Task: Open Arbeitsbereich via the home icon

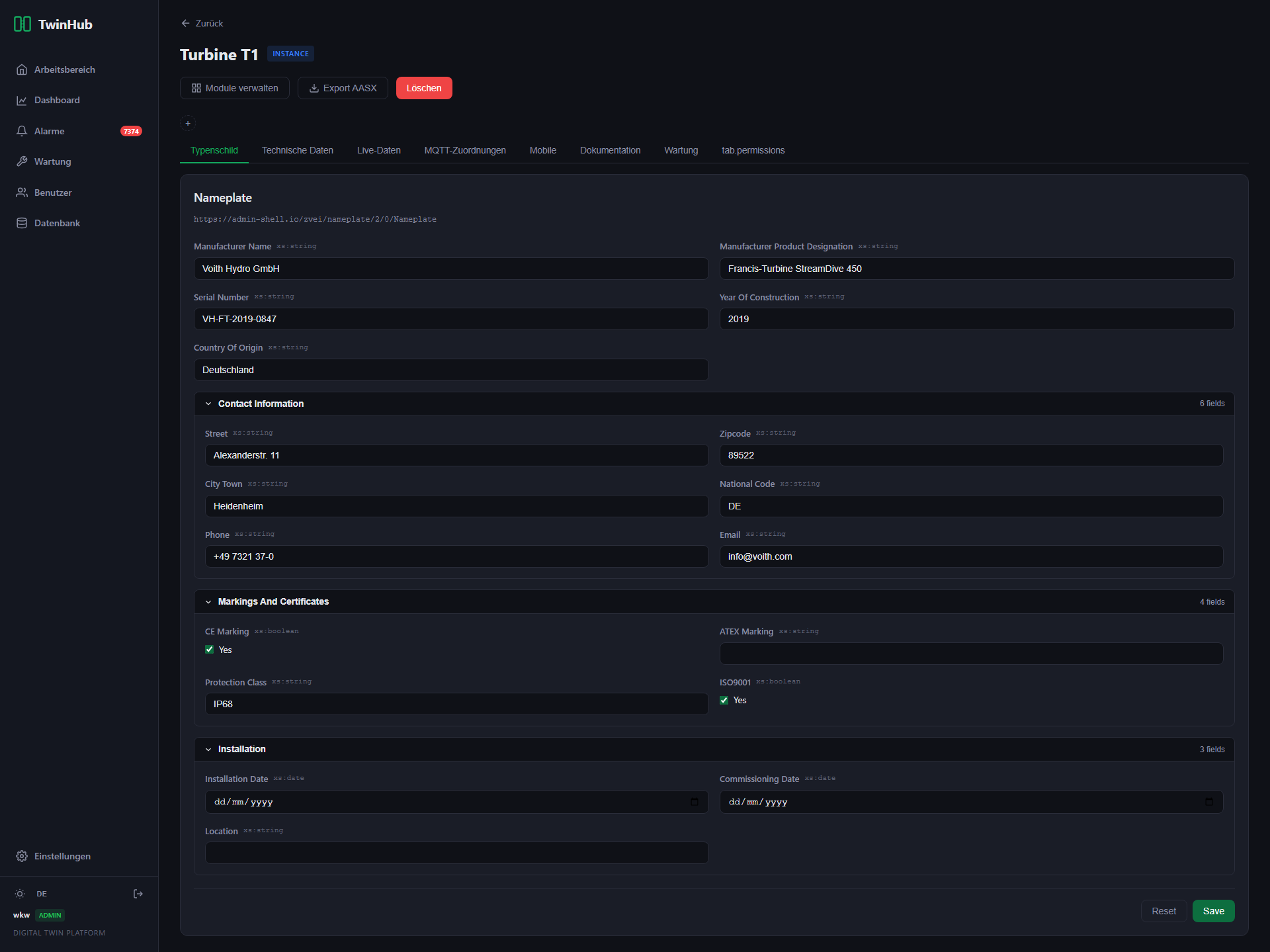Action: (x=22, y=69)
